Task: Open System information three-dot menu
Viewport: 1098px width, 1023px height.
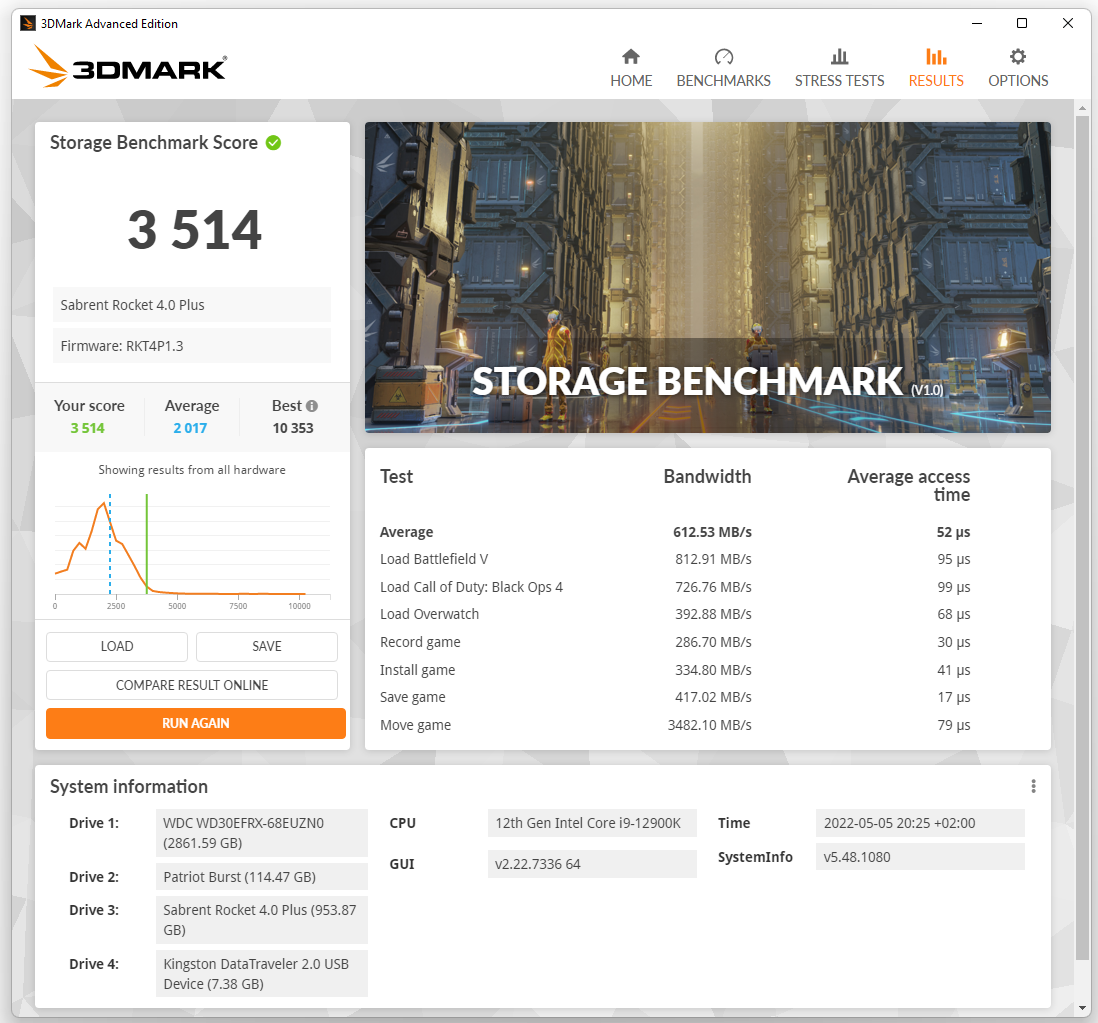Action: pos(1034,786)
